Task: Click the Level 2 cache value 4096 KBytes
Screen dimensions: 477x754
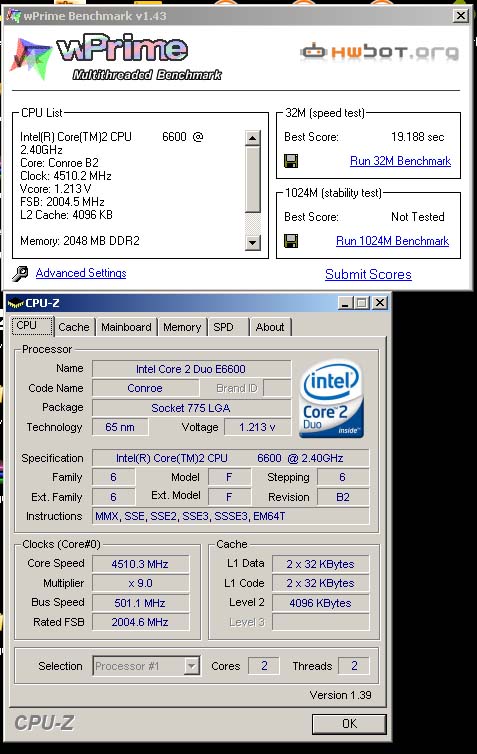Action: [321, 603]
